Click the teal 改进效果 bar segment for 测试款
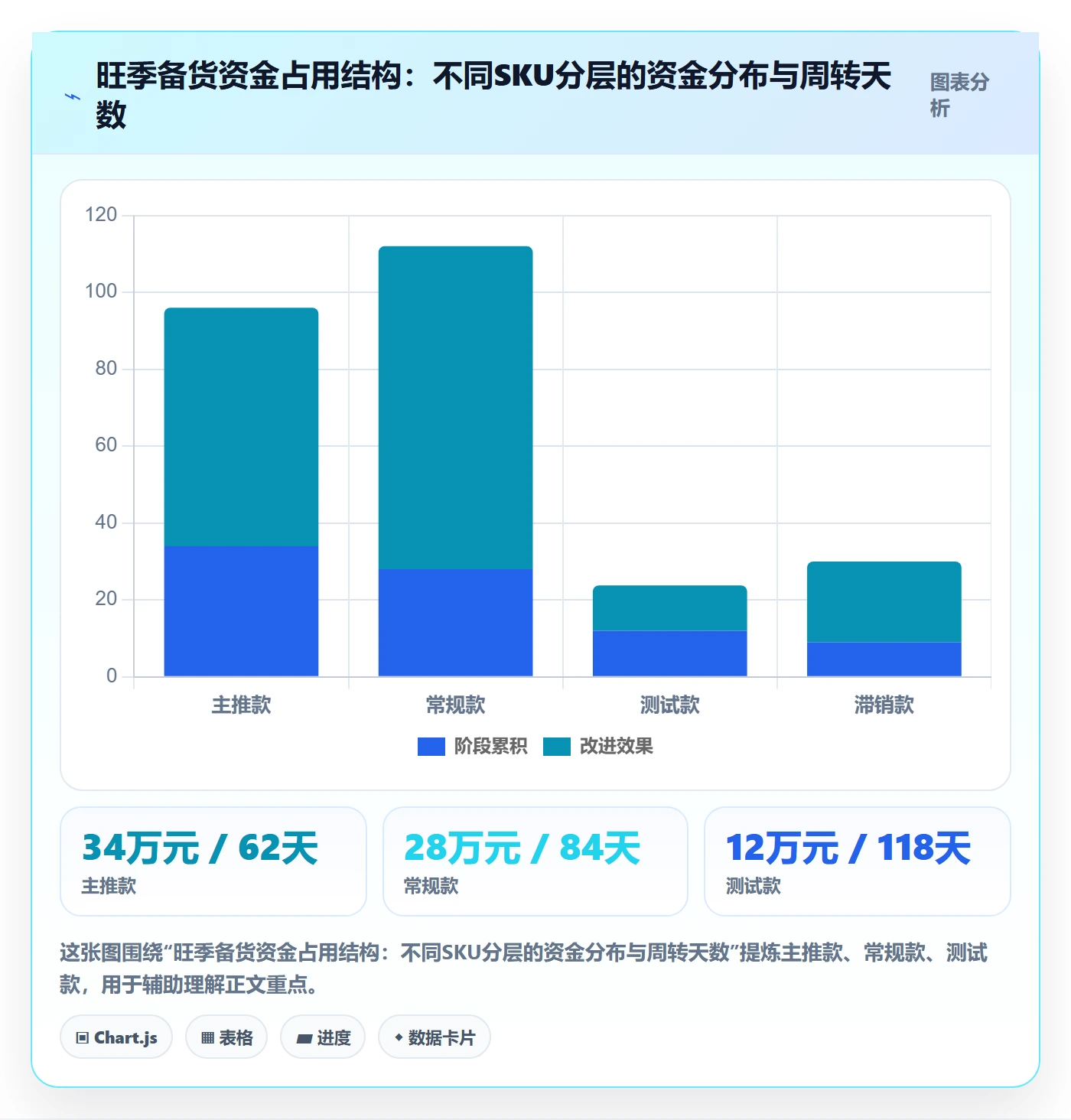The image size is (1071, 1120). (669, 608)
